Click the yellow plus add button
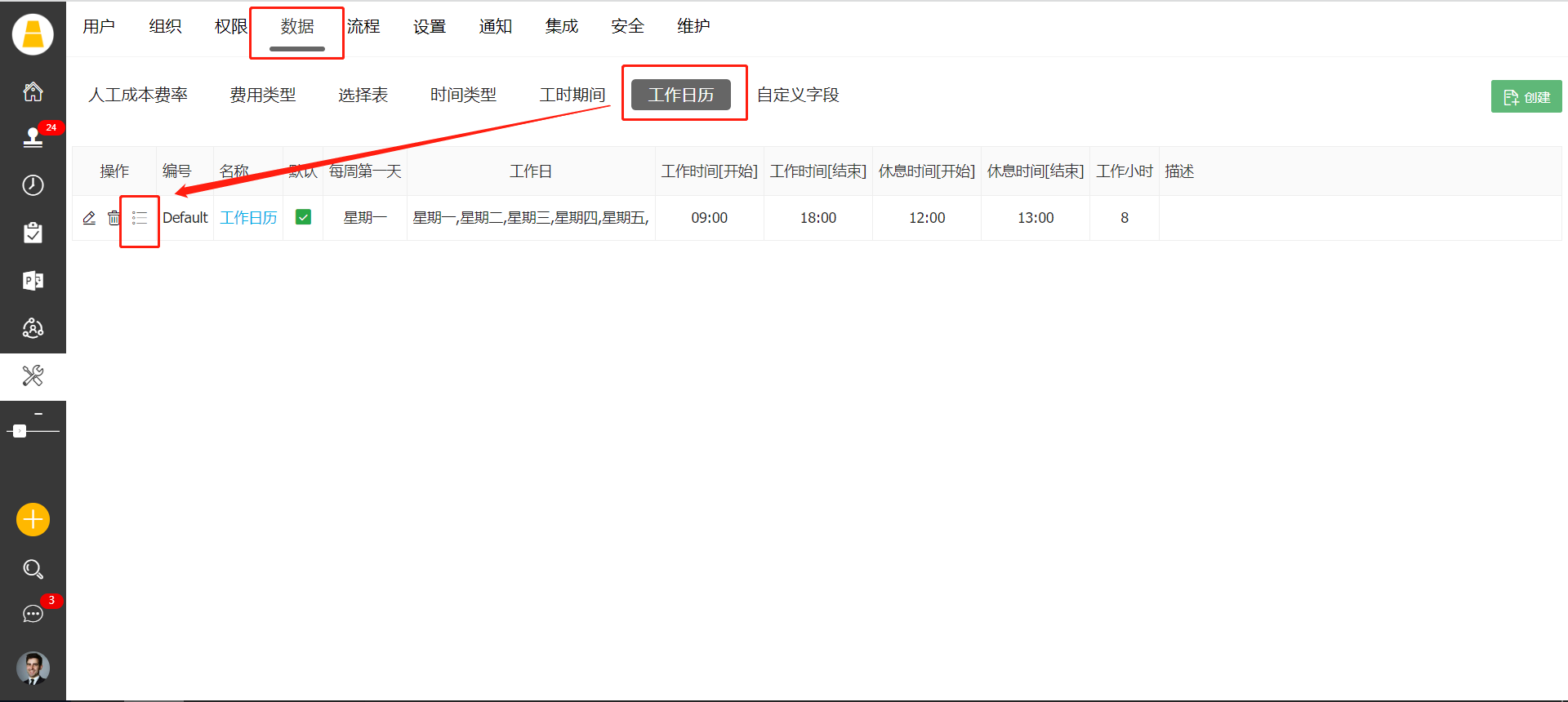Viewport: 1568px width, 702px height. pos(33,519)
